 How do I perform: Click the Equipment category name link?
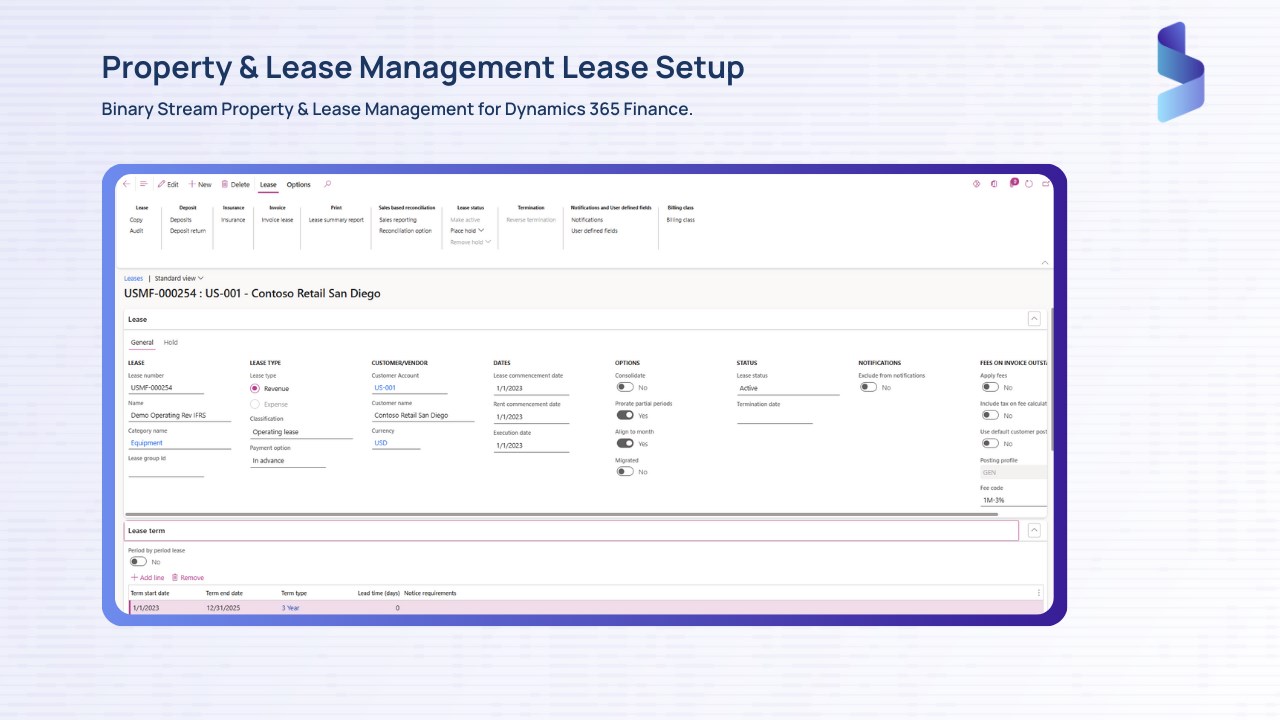(x=146, y=443)
